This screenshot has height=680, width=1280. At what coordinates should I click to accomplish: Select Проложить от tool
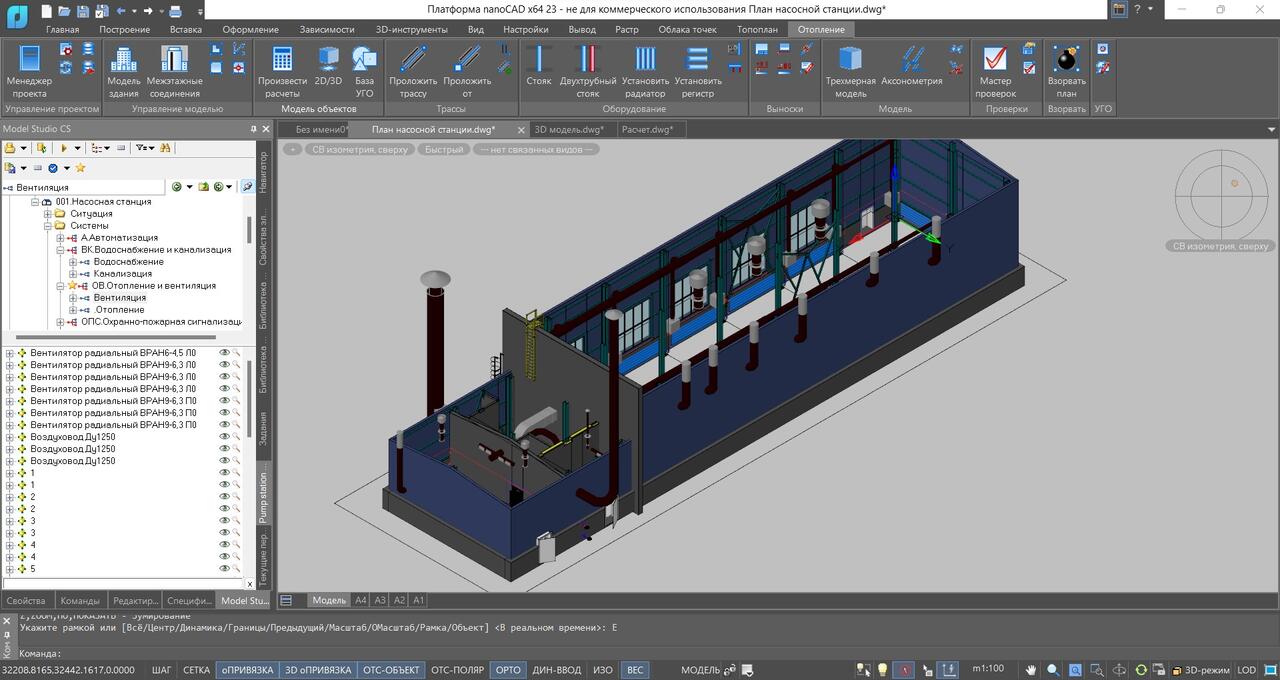point(467,70)
